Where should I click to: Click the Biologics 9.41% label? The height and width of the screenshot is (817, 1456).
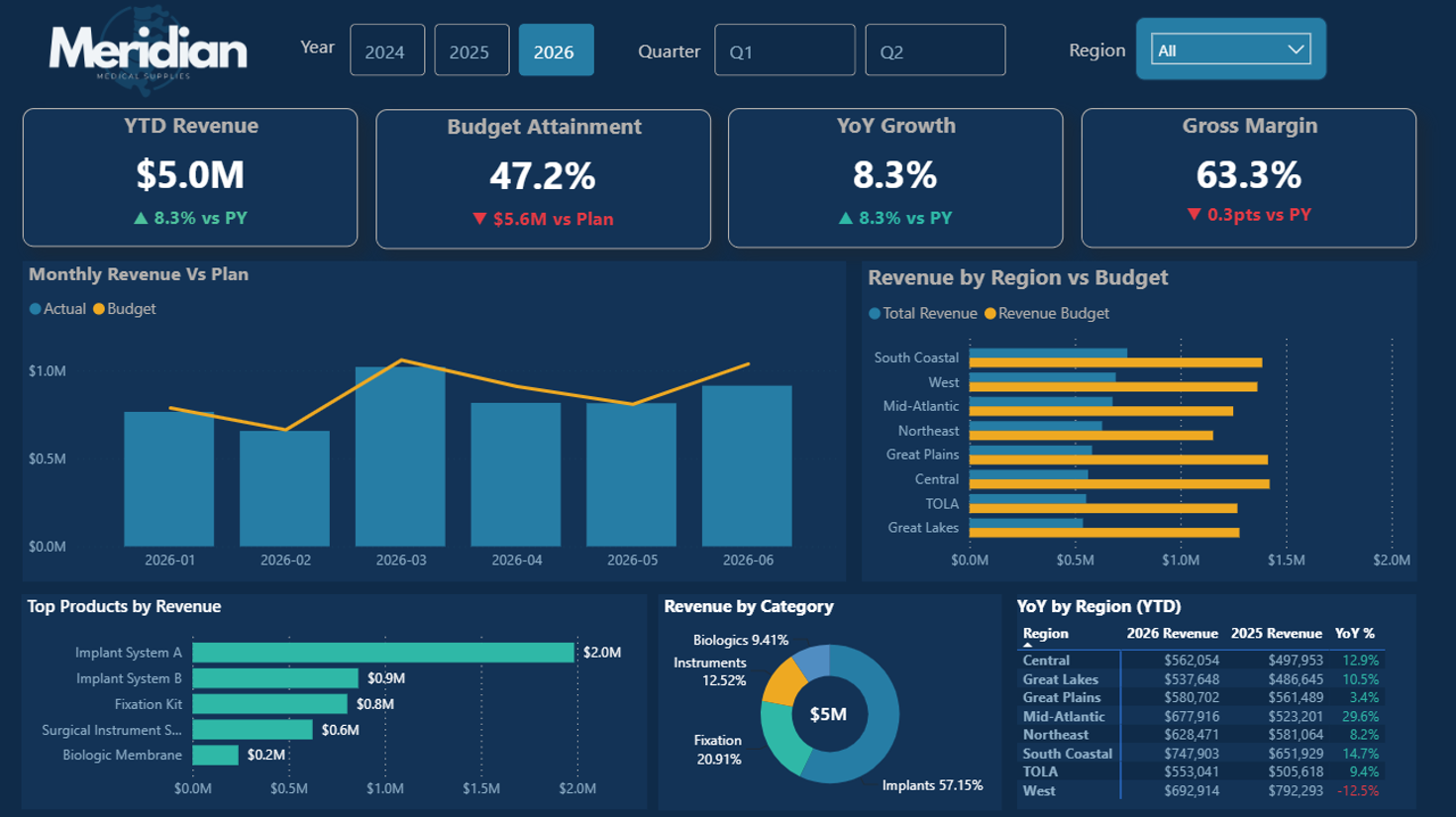[741, 641]
